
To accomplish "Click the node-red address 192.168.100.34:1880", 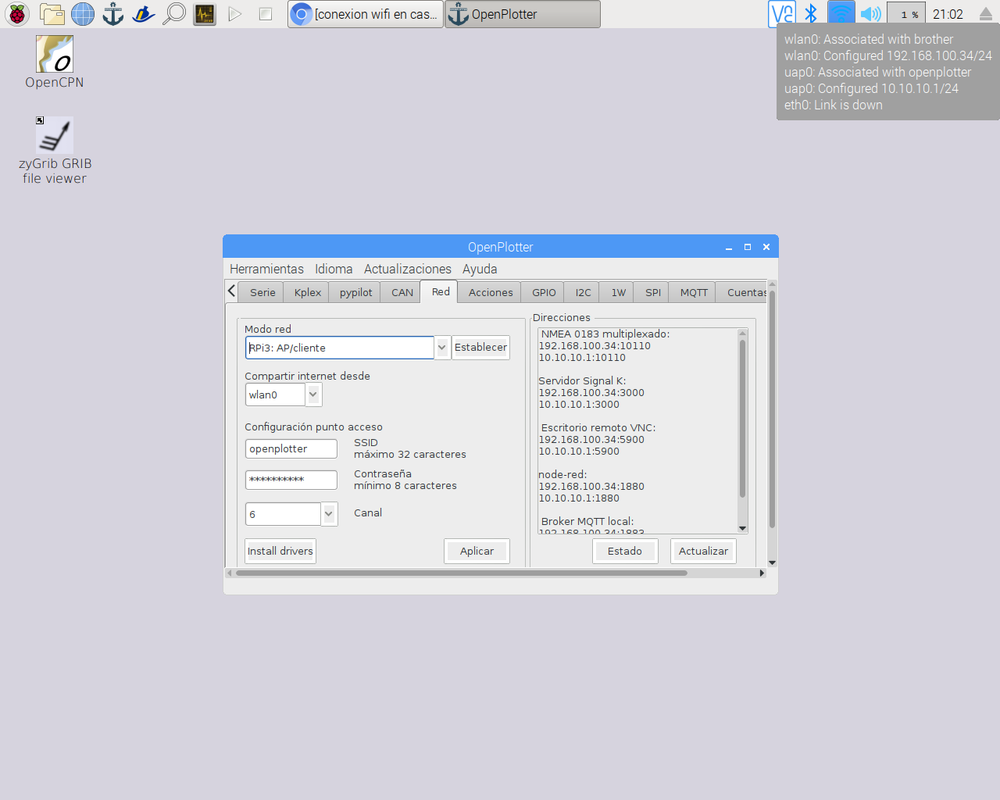I will coord(591,487).
